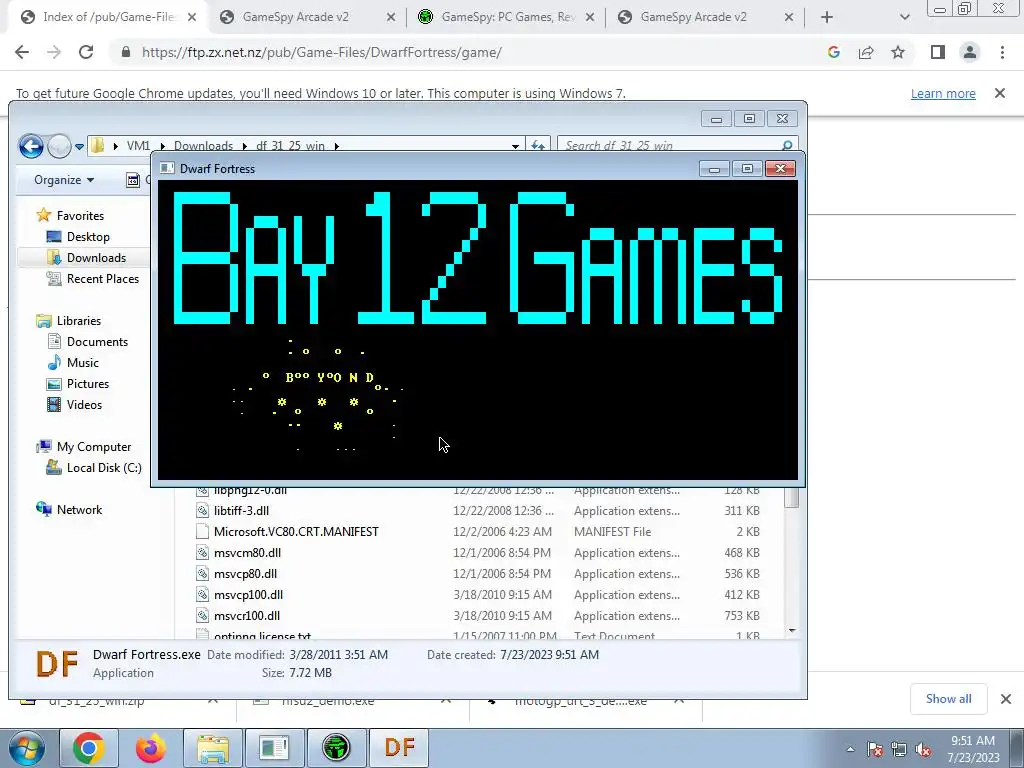This screenshot has width=1024, height=768.
Task: Click the Dwarf Fortress DF taskbar icon
Action: (x=399, y=748)
